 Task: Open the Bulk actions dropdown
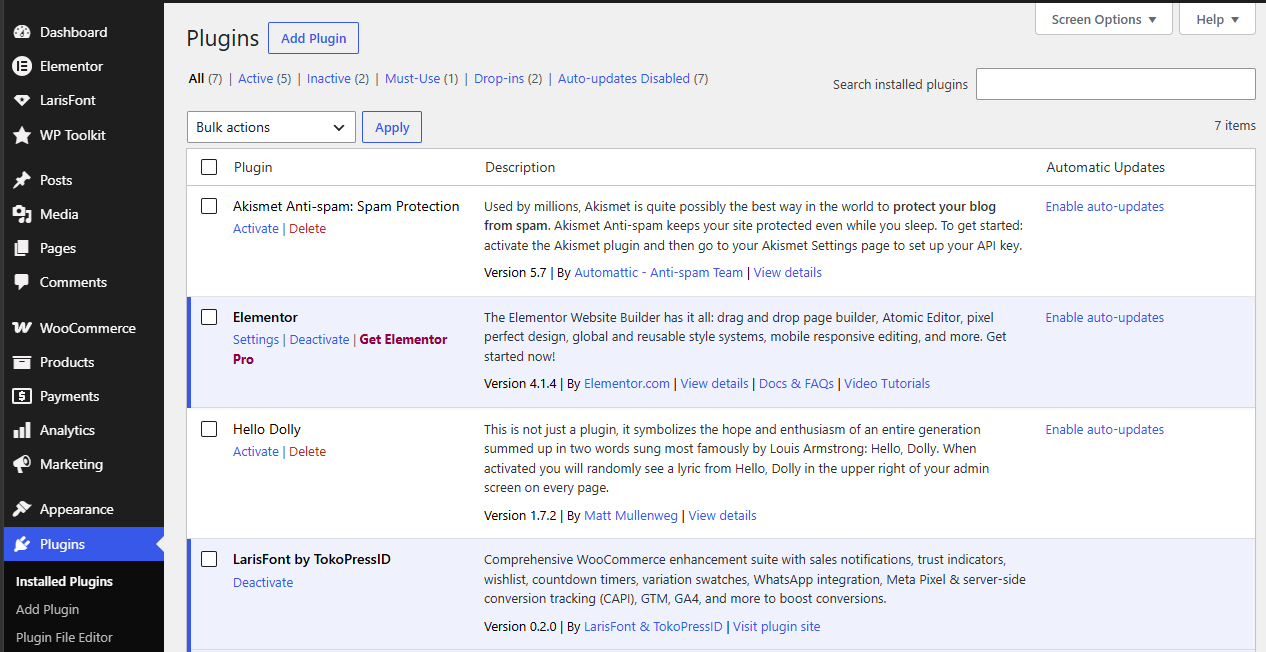(271, 127)
